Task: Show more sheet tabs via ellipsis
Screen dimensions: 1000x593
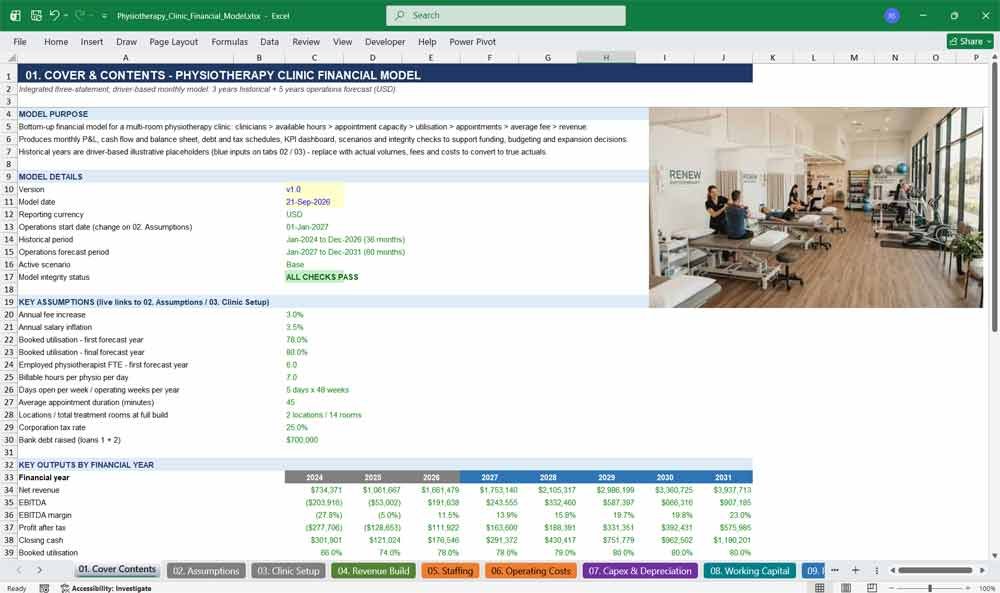Action: click(834, 571)
